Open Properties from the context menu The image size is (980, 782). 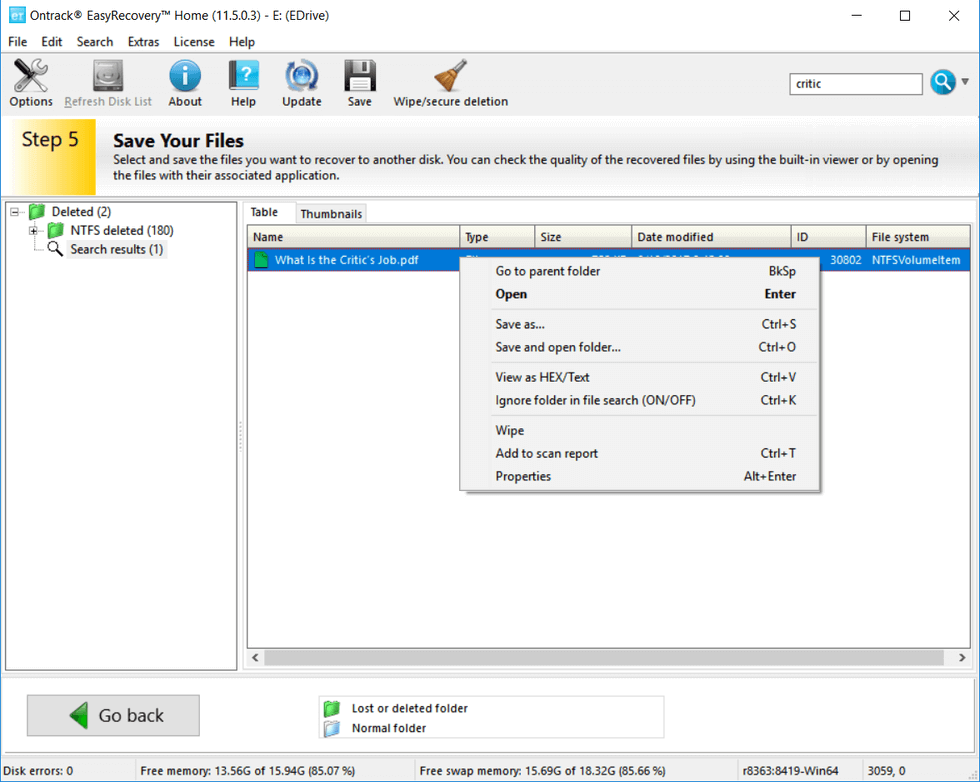pyautogui.click(x=524, y=477)
